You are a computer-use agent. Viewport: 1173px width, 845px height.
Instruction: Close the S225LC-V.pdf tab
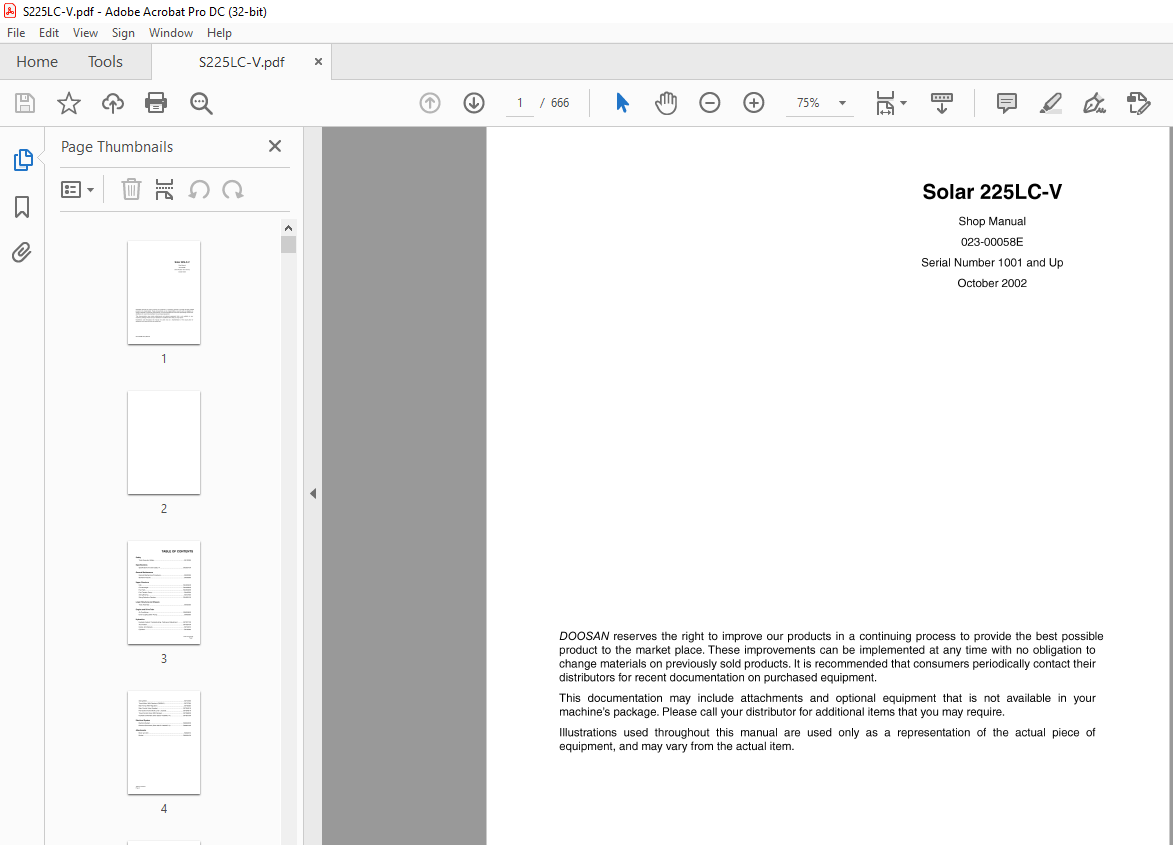click(318, 62)
